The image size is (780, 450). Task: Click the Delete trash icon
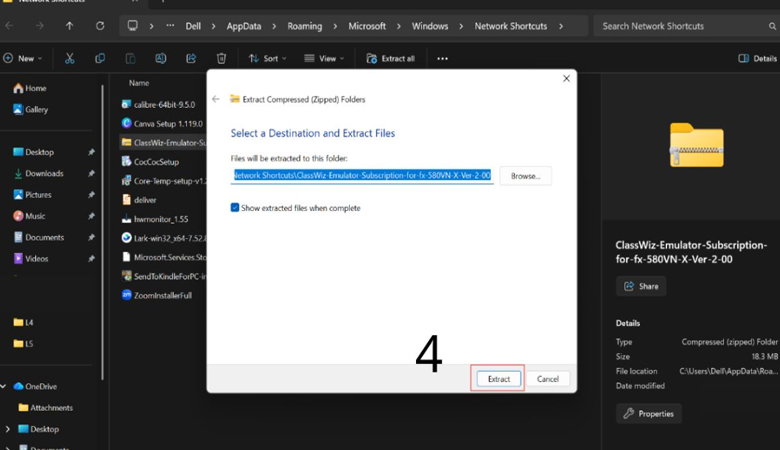point(221,59)
